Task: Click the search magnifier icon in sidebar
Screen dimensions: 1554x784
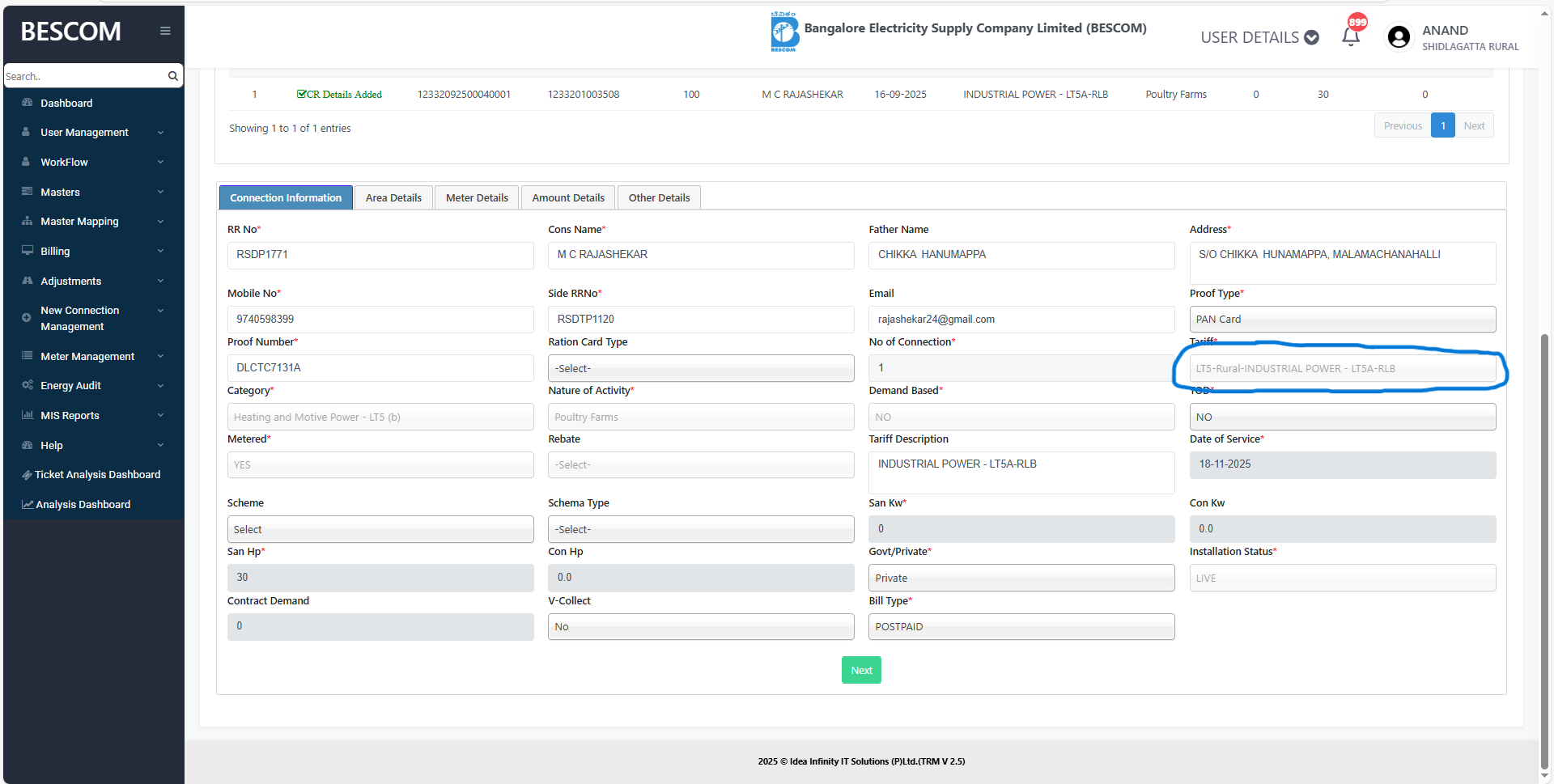Action: (172, 76)
